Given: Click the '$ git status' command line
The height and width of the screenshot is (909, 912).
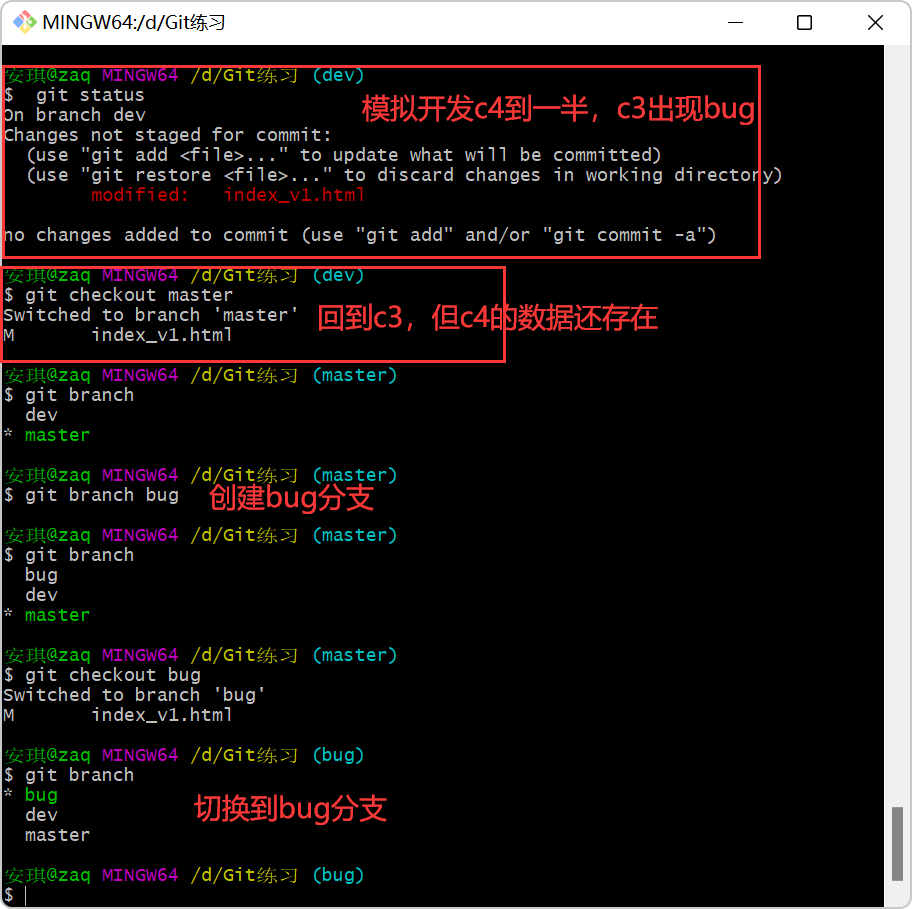Looking at the screenshot, I should pyautogui.click(x=74, y=95).
